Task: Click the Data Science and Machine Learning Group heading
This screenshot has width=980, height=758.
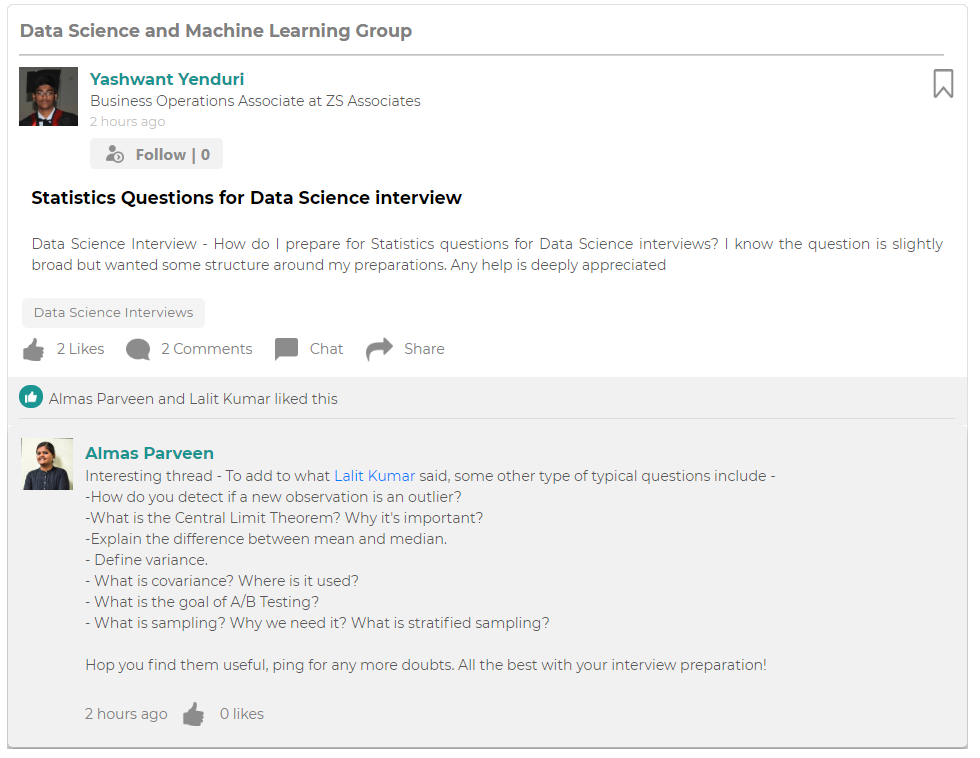Action: point(216,31)
